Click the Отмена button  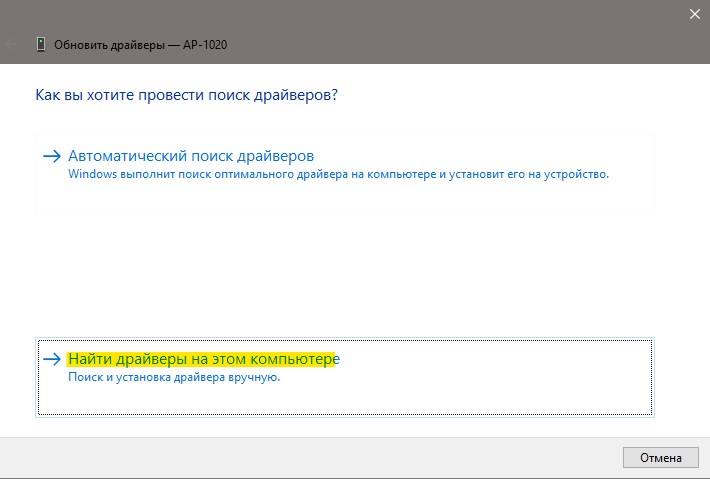point(661,458)
